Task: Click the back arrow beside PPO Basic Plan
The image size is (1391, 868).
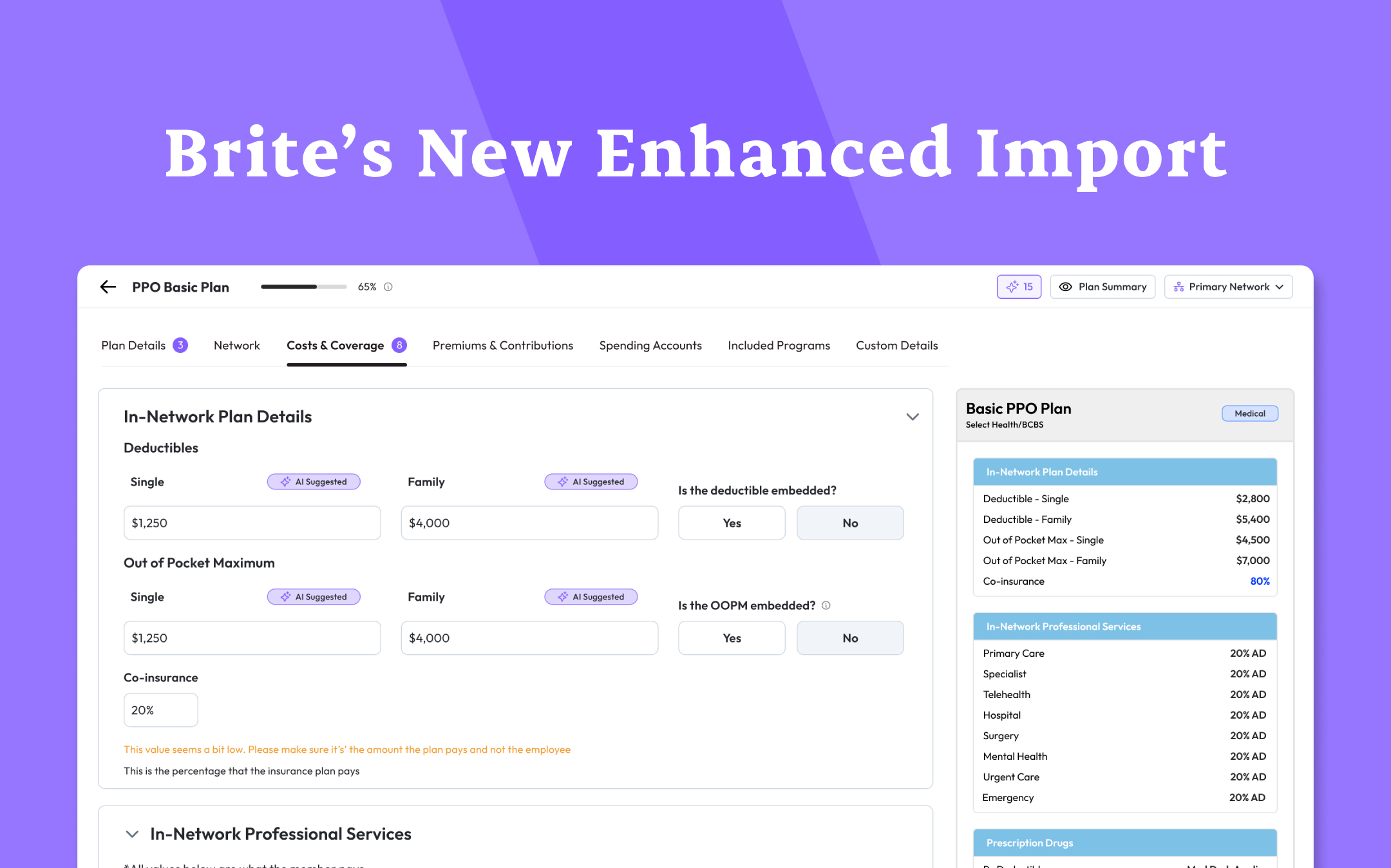Action: (x=108, y=287)
